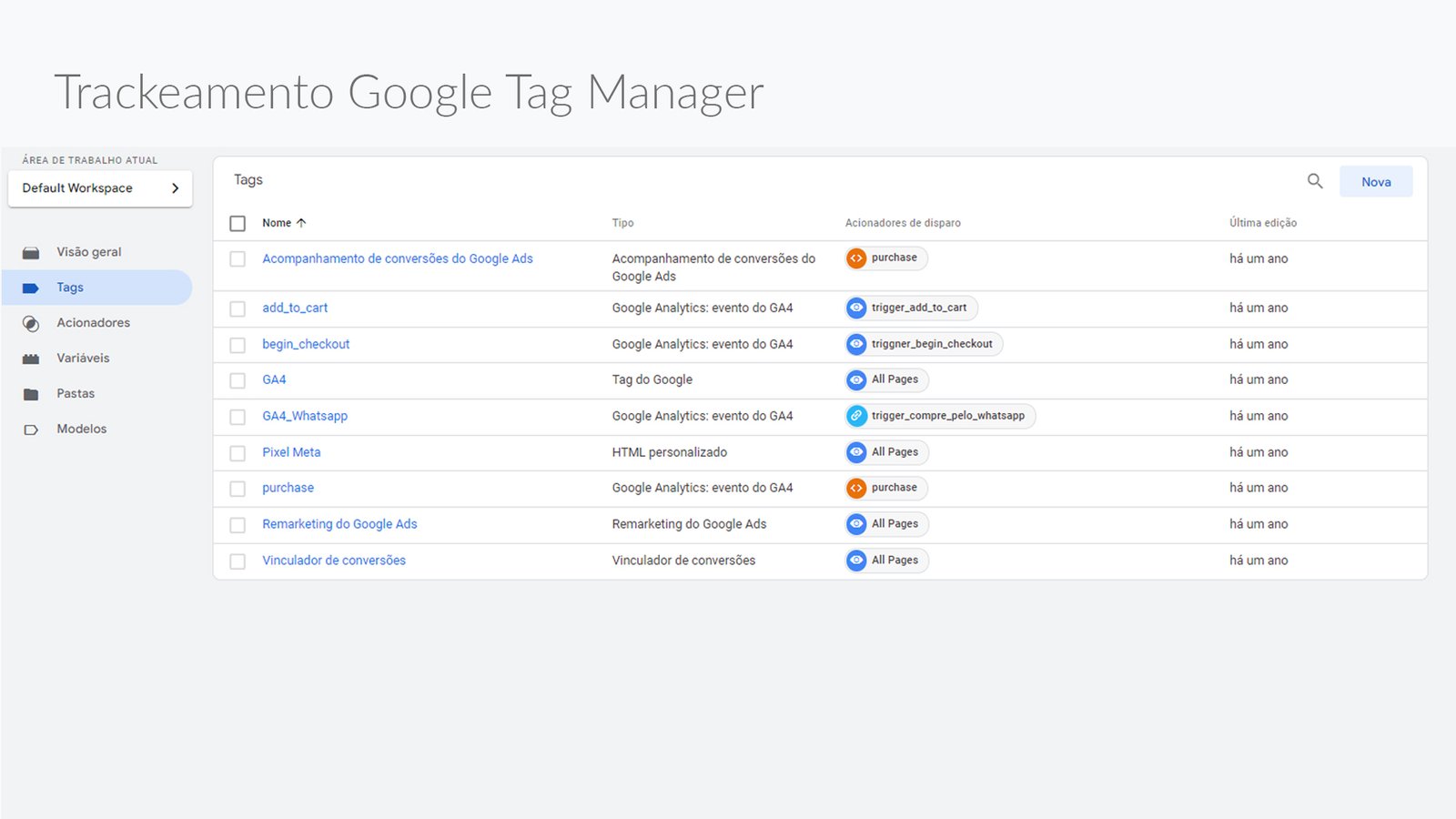The width and height of the screenshot is (1456, 819).
Task: Open Acionadores in the sidebar
Action: point(93,323)
